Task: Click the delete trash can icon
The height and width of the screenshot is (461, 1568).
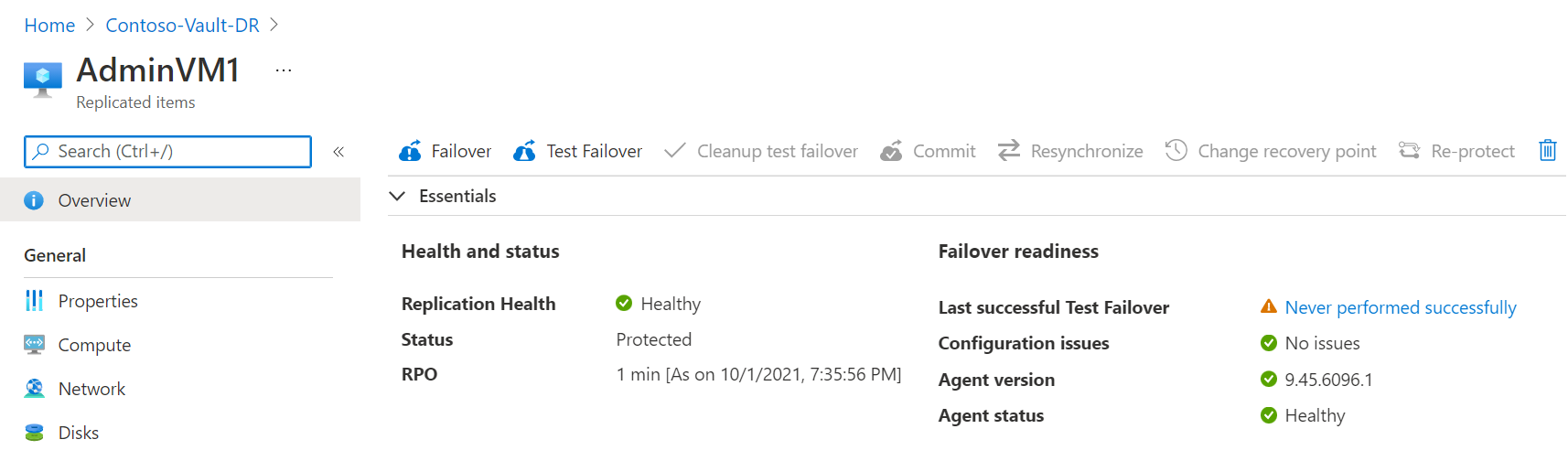Action: pos(1547,150)
